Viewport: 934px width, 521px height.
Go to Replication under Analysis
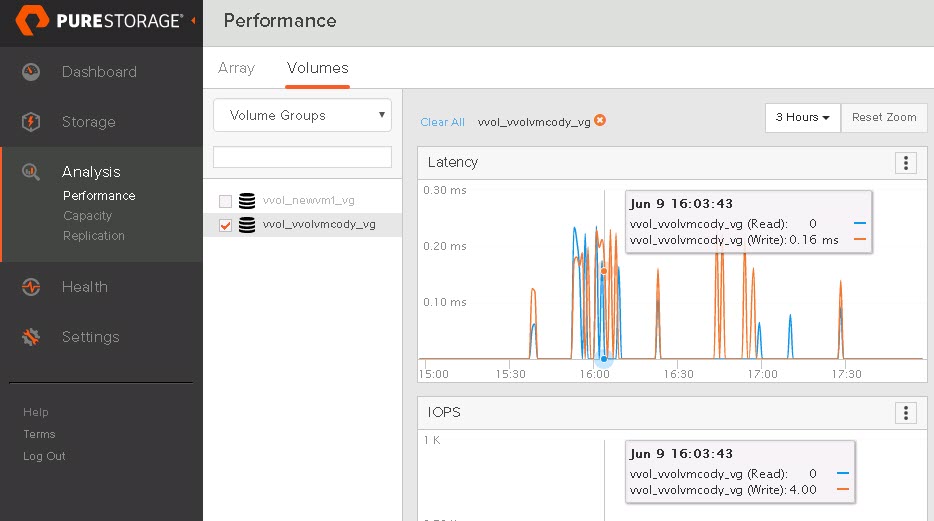(94, 236)
